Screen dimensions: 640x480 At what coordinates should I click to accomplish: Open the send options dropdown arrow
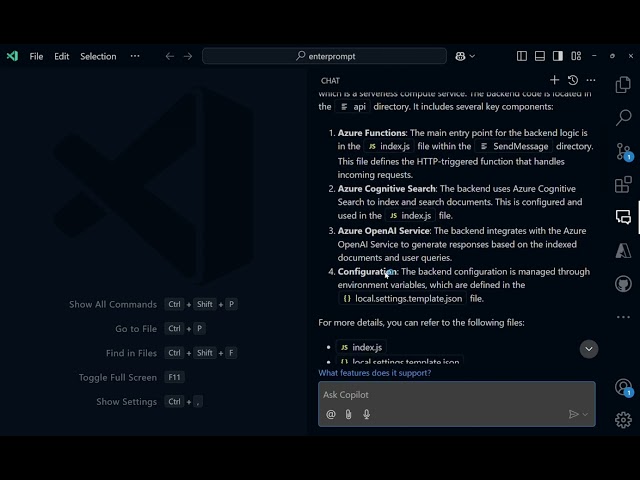585,414
